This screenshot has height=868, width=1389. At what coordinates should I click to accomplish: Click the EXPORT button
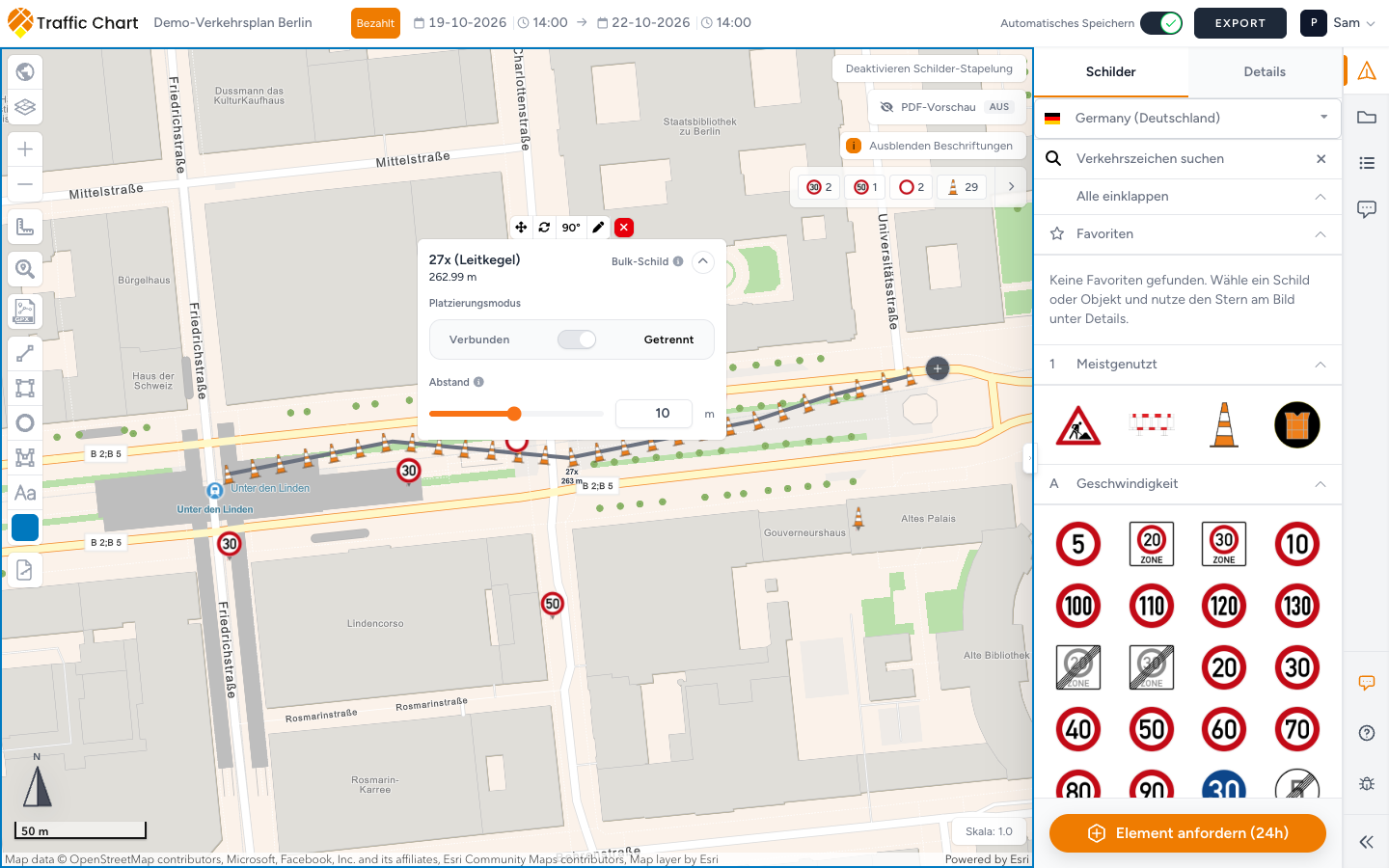point(1240,23)
